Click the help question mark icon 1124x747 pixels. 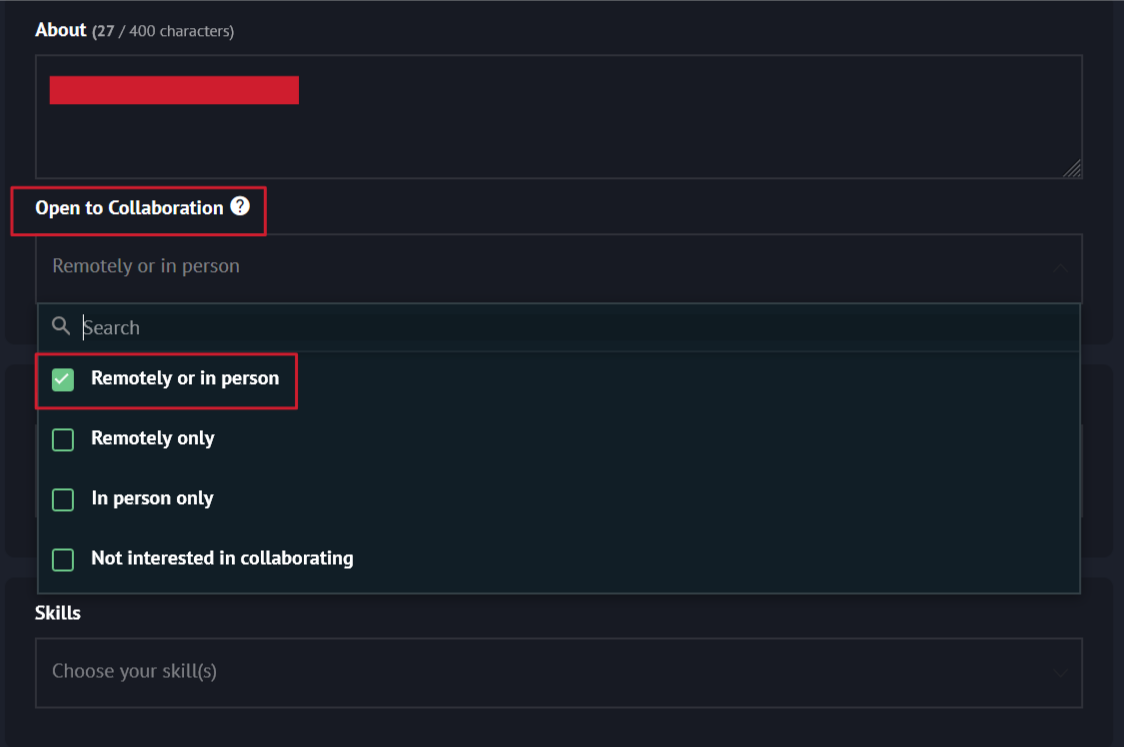[x=240, y=207]
